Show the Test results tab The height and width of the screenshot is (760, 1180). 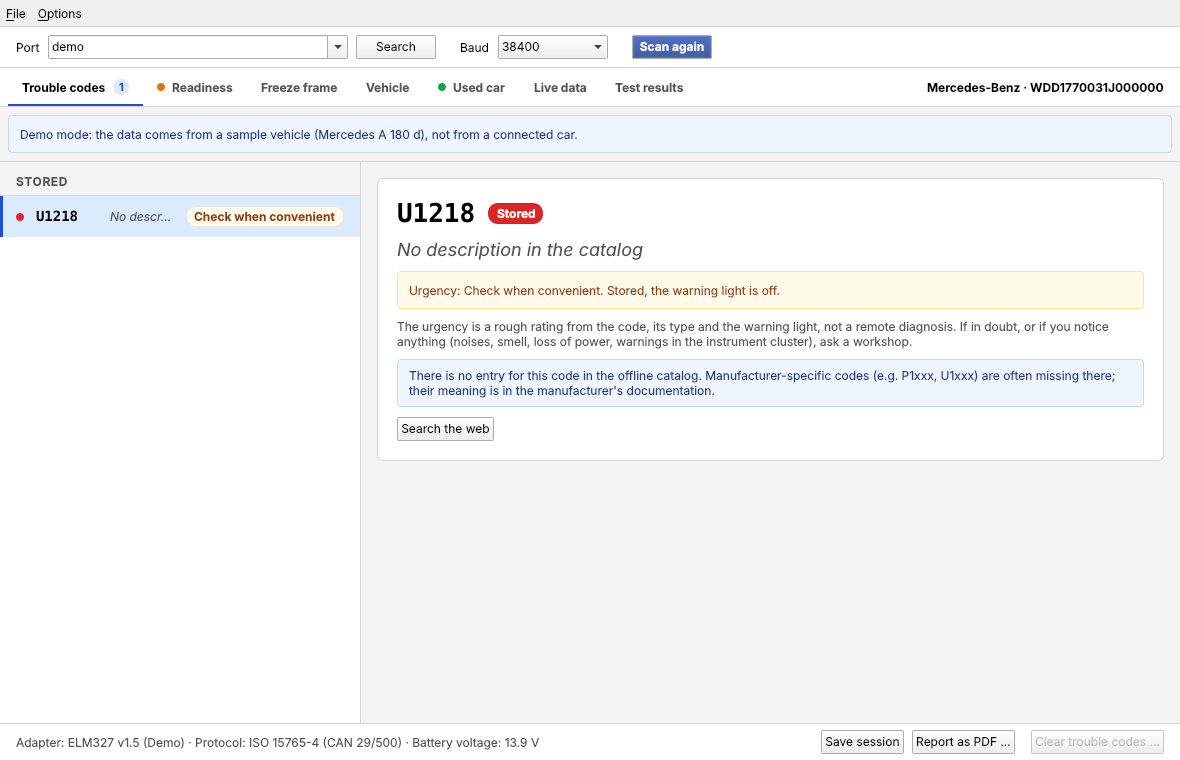(x=649, y=87)
